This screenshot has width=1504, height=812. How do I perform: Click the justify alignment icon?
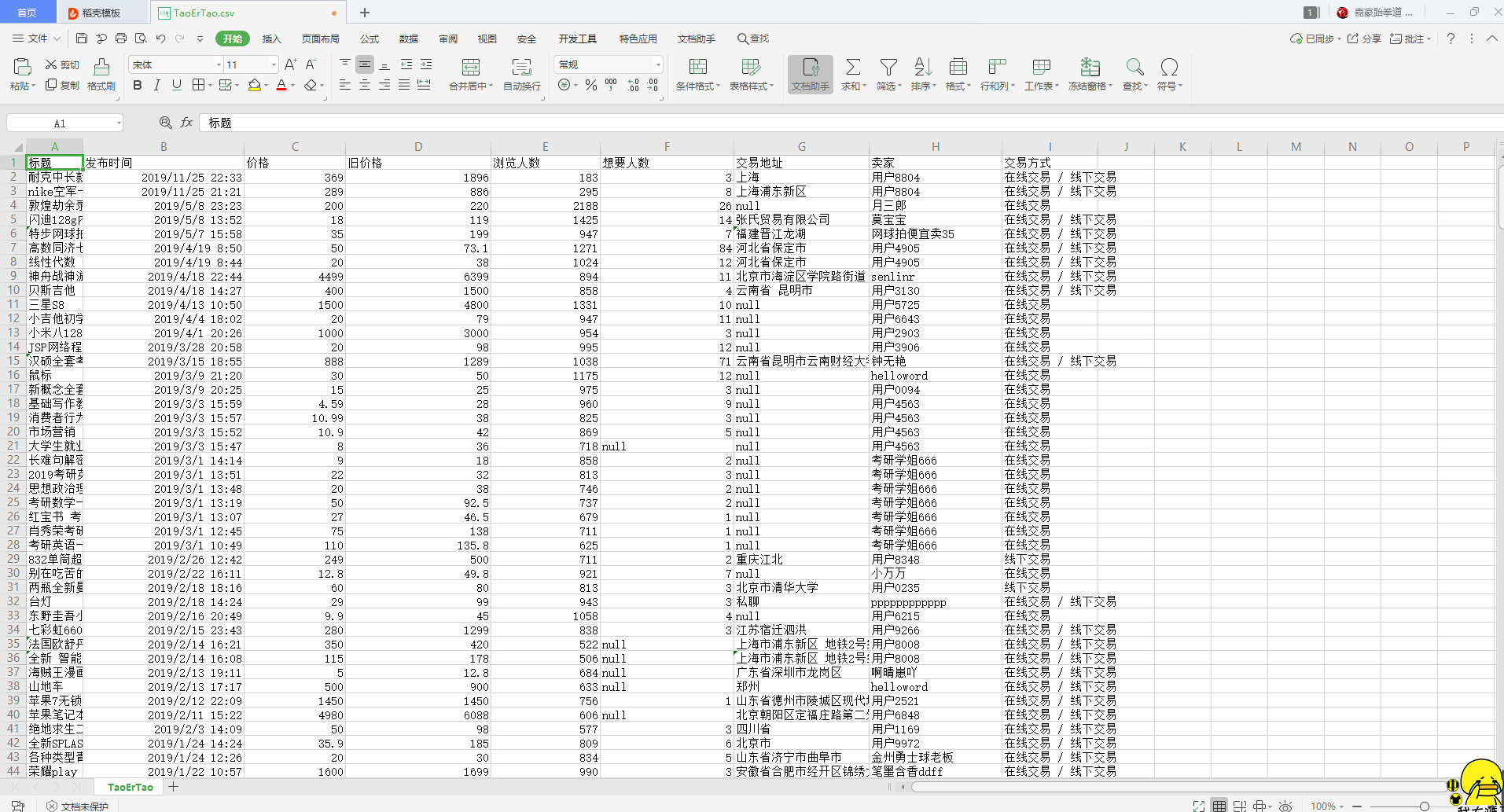[404, 85]
